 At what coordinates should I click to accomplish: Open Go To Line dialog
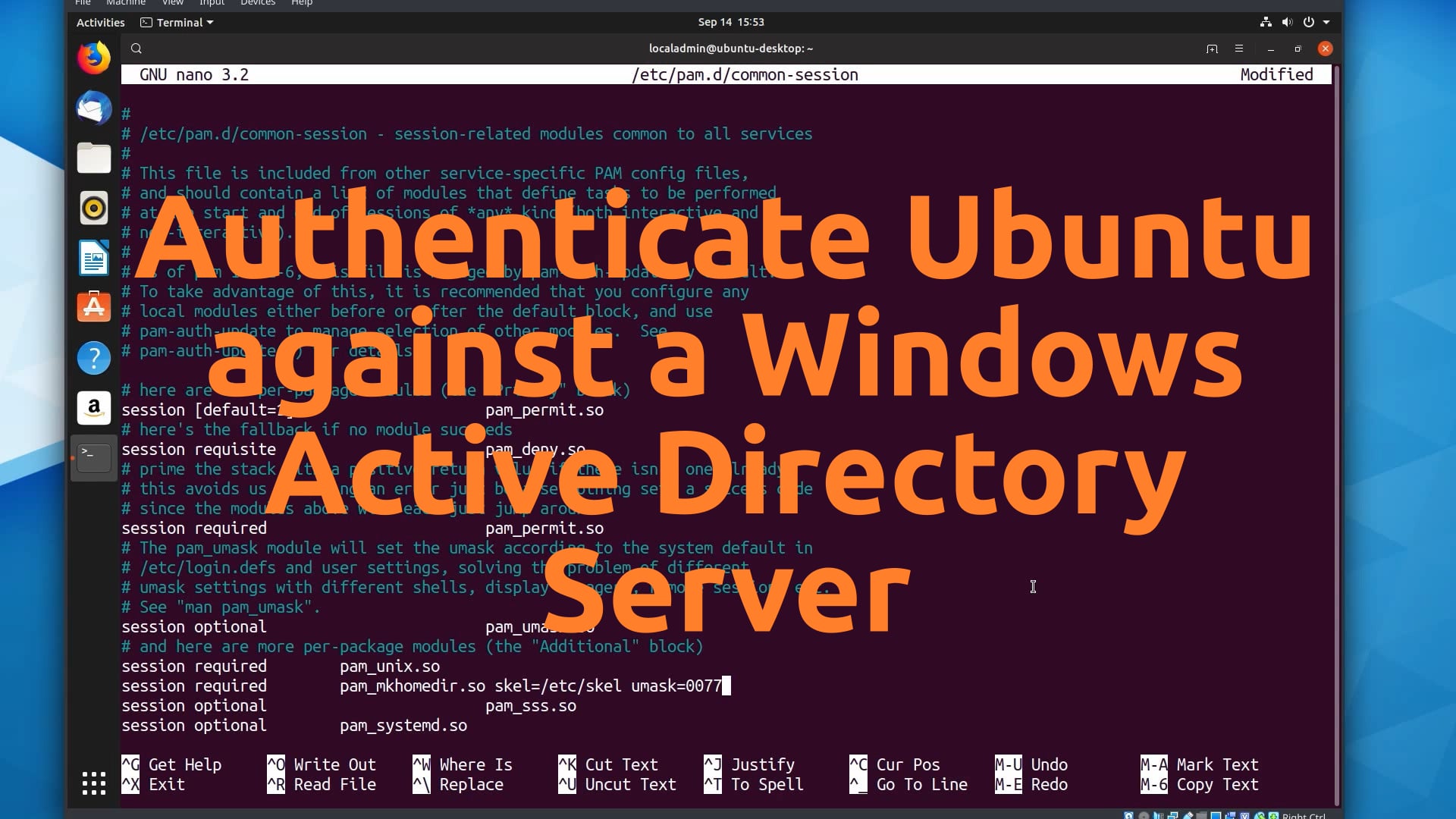pos(920,784)
